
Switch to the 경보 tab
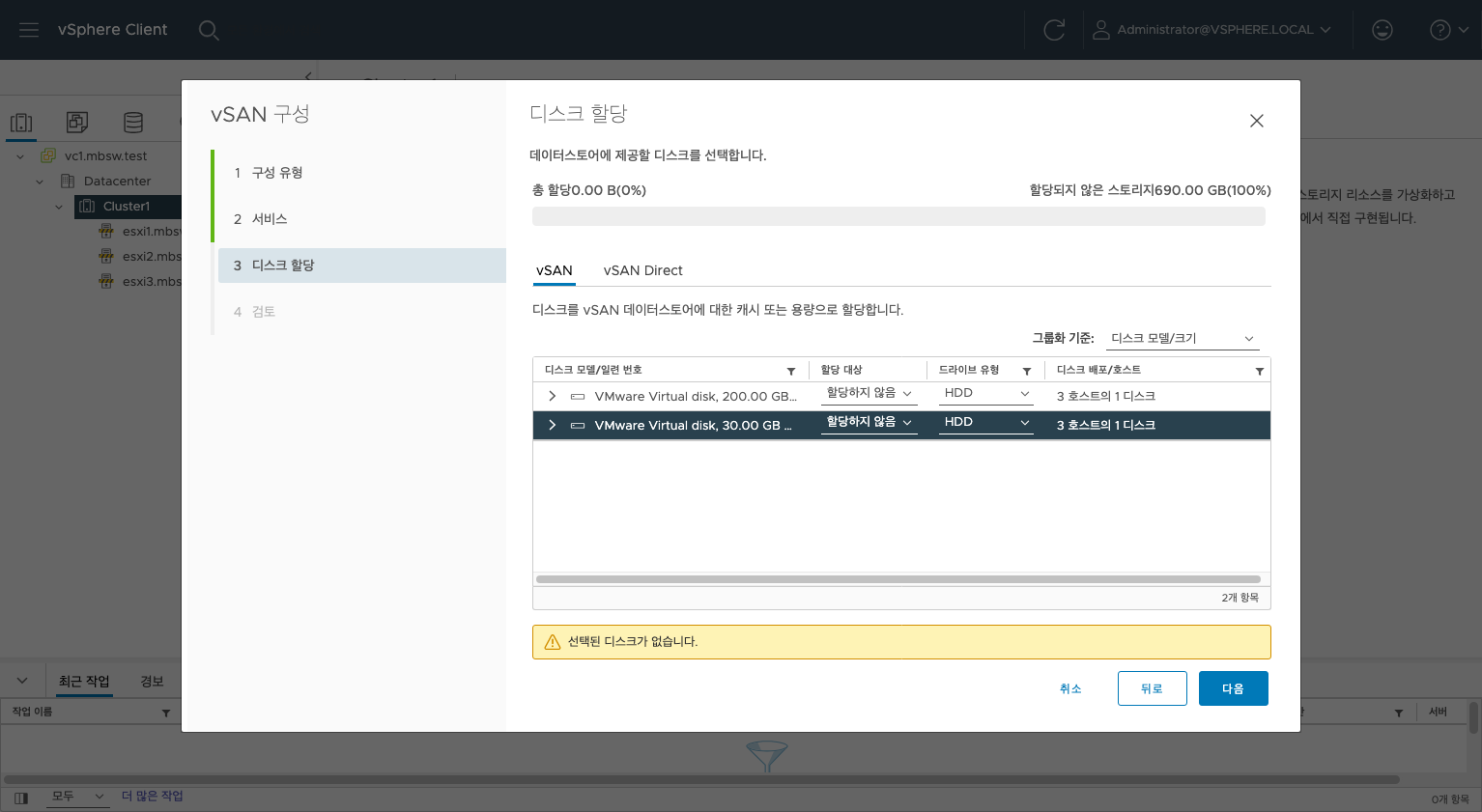[152, 682]
